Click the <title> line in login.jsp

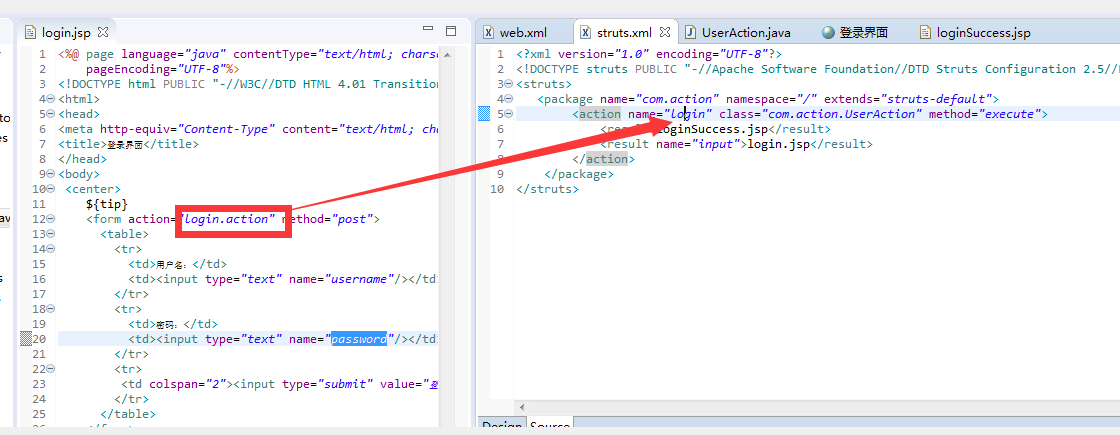pos(129,144)
